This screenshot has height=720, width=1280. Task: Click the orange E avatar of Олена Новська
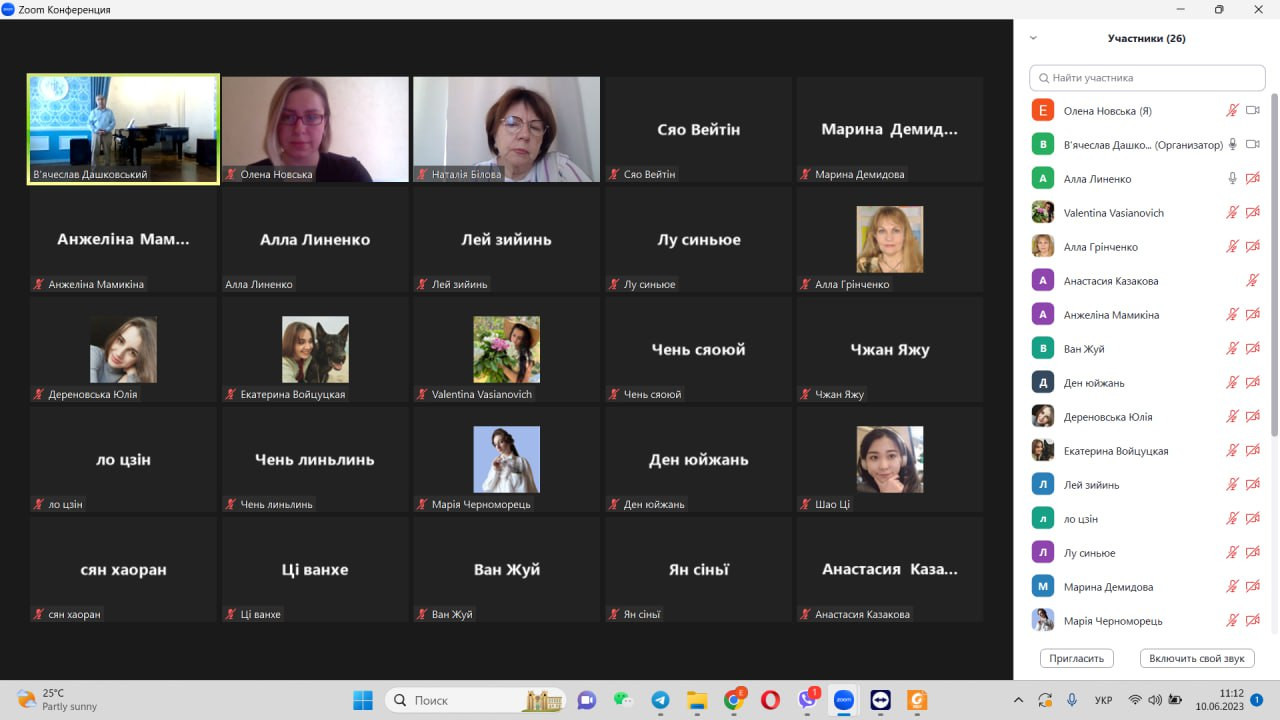(1043, 111)
